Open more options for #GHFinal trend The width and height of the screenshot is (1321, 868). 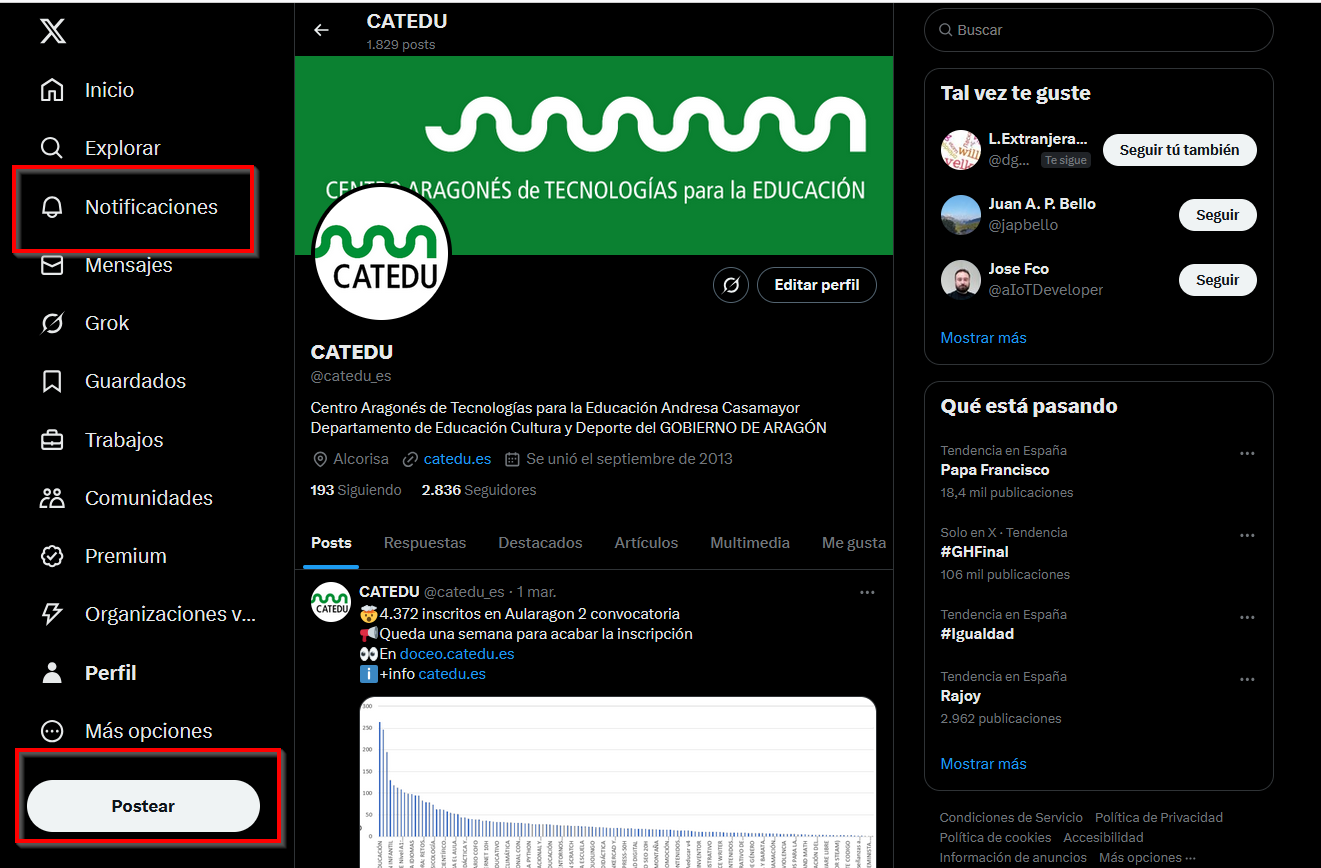tap(1247, 535)
